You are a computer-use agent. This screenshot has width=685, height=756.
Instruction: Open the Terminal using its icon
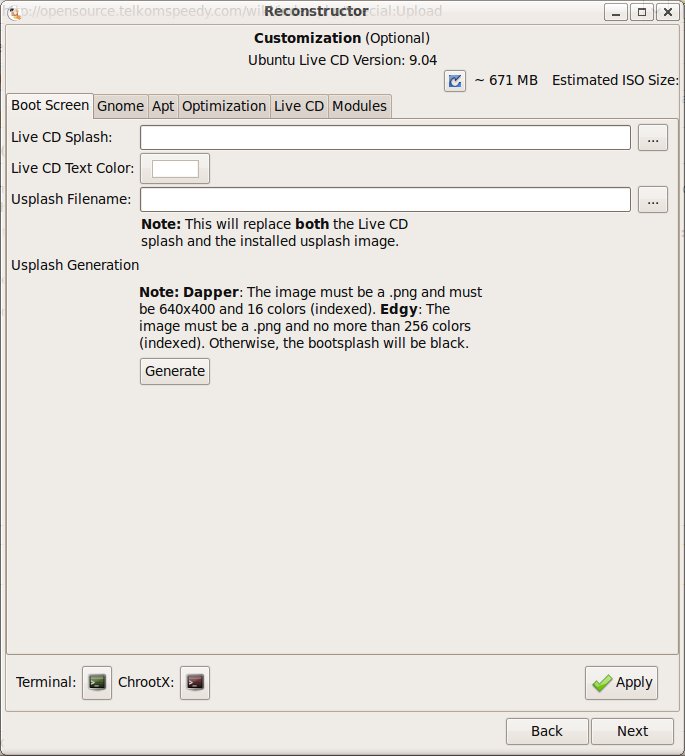pos(97,683)
